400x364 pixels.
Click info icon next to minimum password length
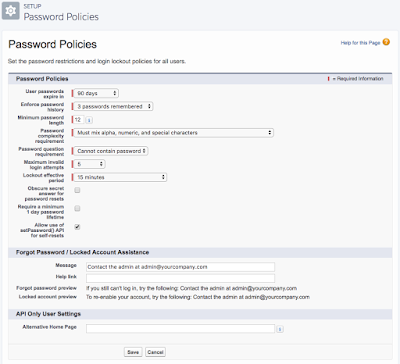(89, 120)
